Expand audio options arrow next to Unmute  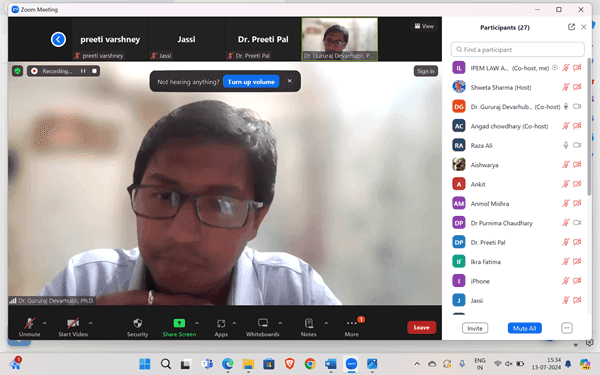[45, 323]
